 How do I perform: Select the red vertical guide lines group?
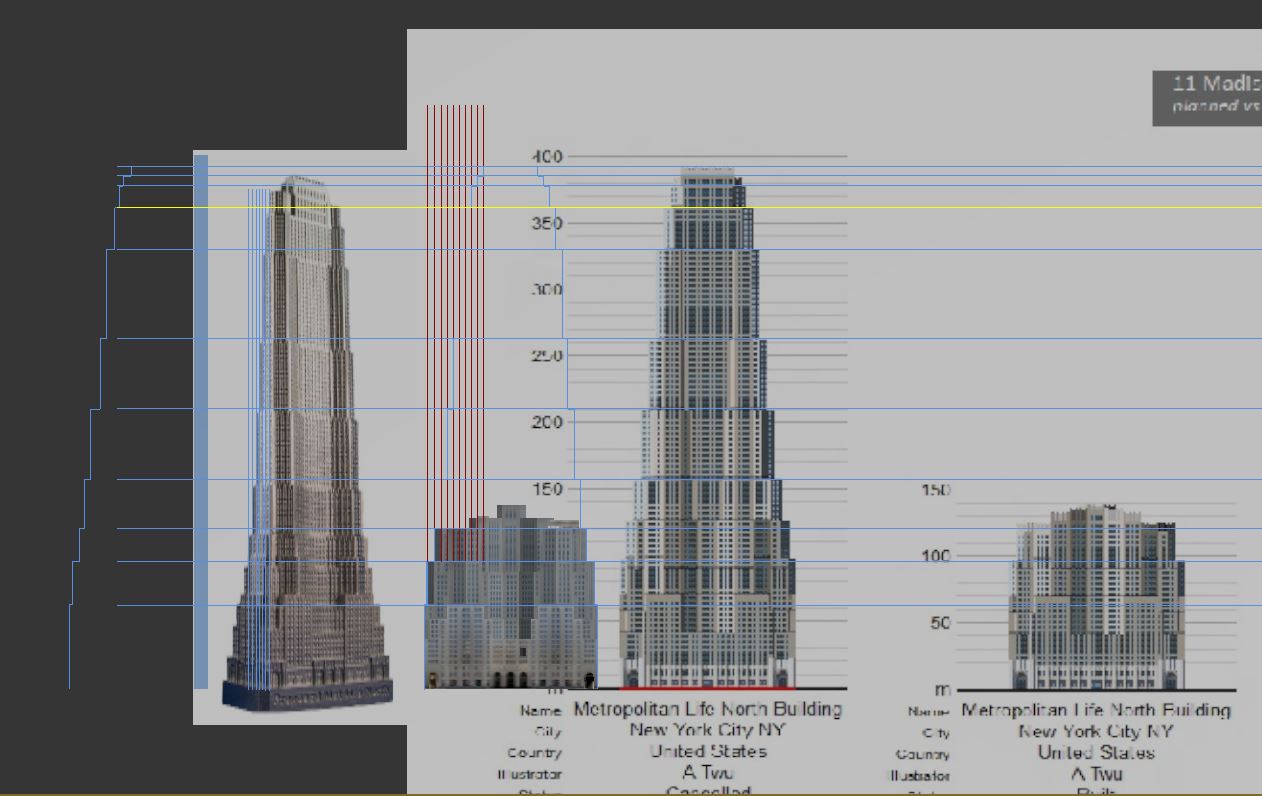[455, 332]
